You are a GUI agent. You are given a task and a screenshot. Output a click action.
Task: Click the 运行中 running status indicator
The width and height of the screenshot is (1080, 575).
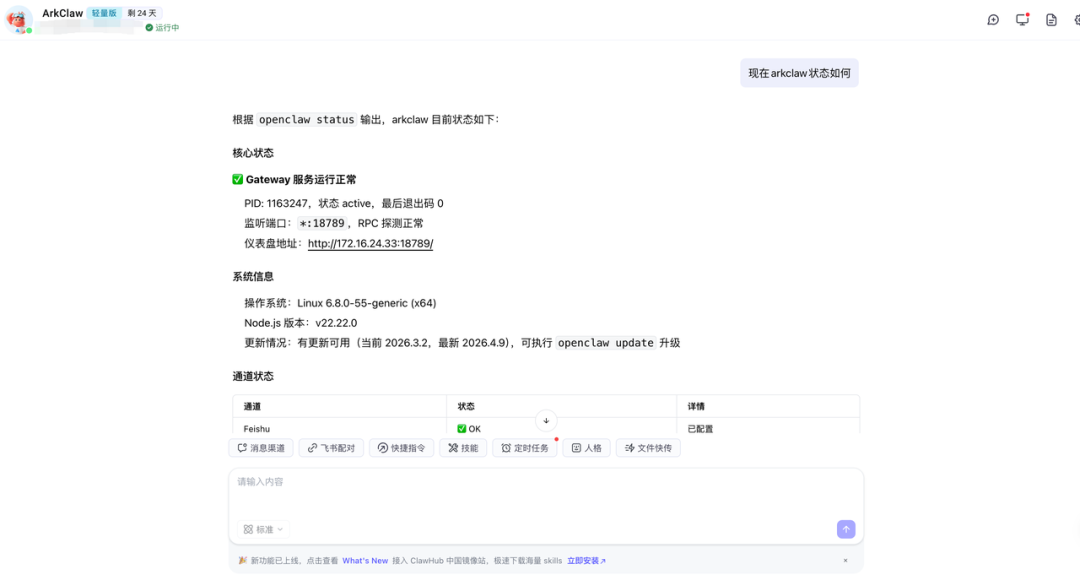click(162, 28)
